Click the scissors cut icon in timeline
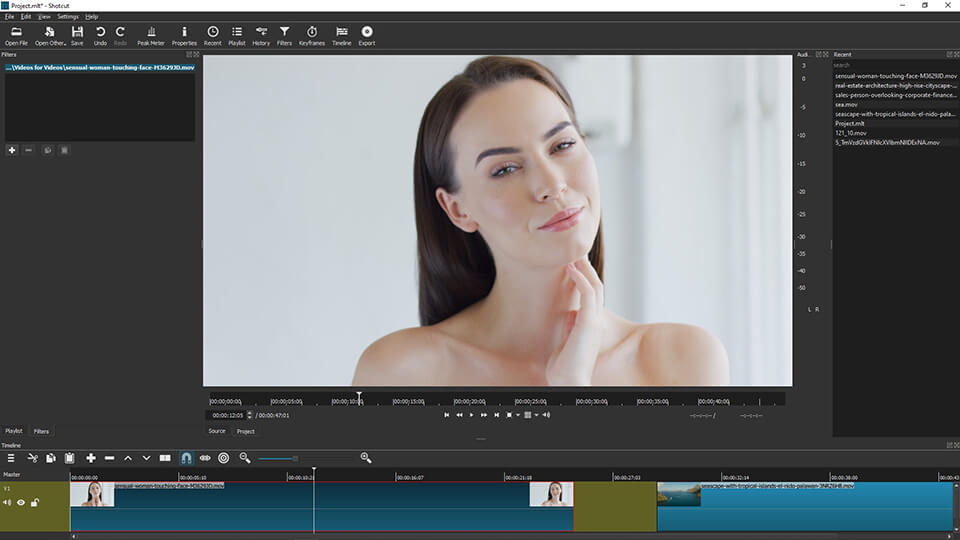Image resolution: width=960 pixels, height=540 pixels. [x=32, y=458]
